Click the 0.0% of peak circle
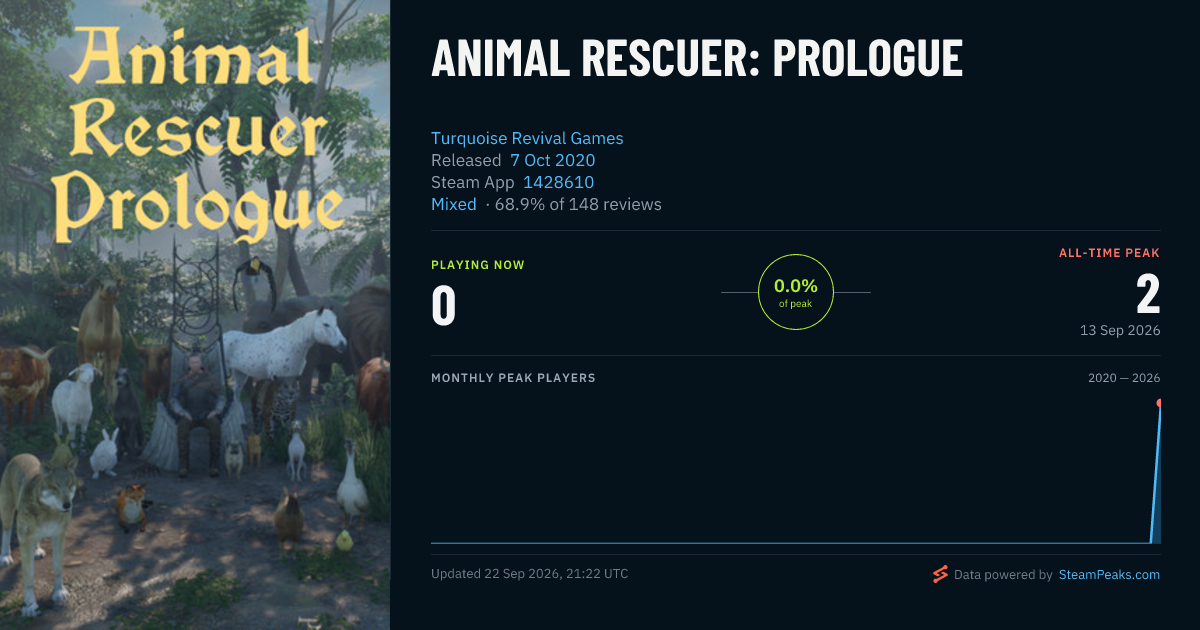This screenshot has width=1200, height=630. pos(796,292)
